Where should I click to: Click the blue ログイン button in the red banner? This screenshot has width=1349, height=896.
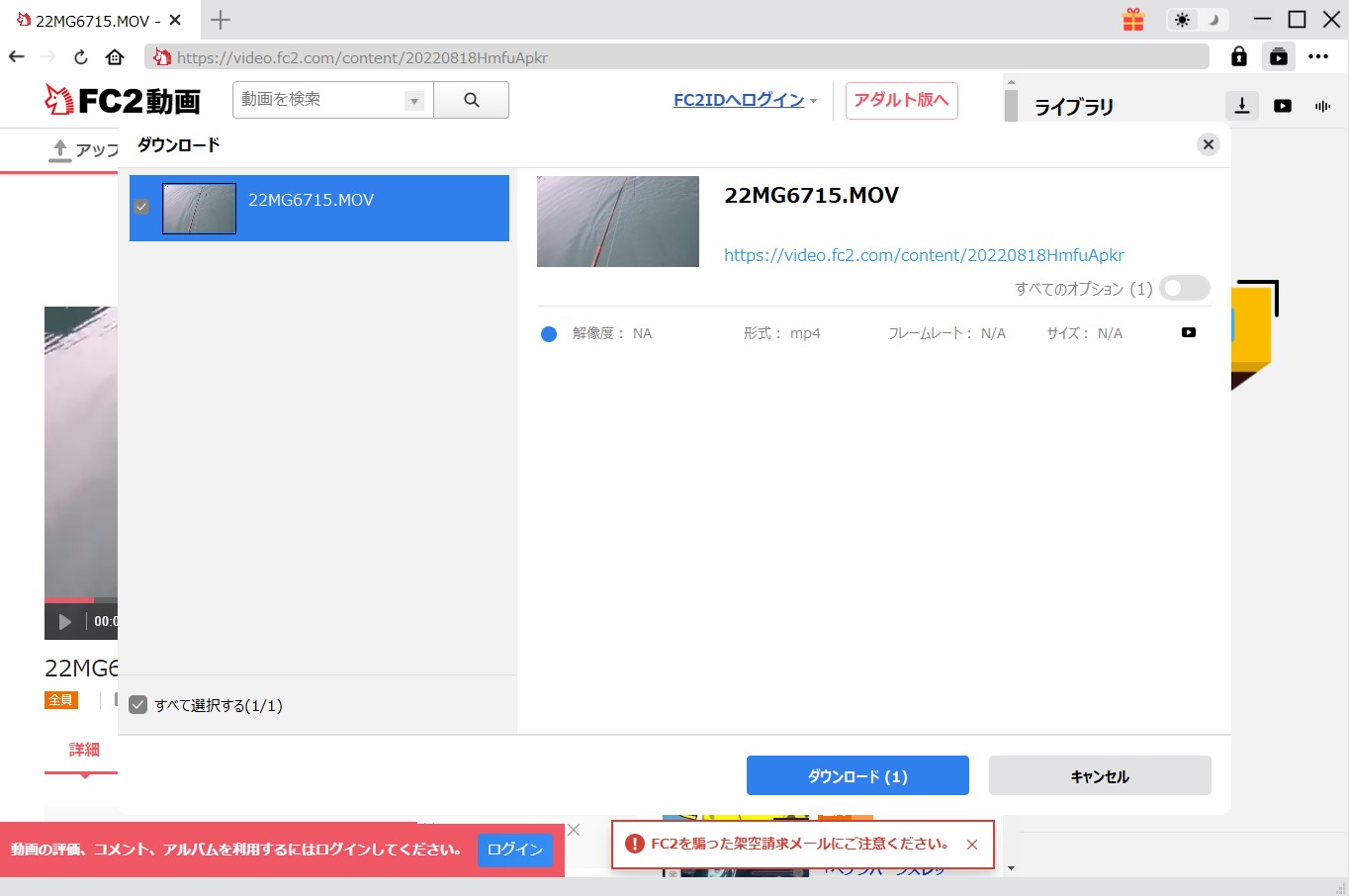514,850
